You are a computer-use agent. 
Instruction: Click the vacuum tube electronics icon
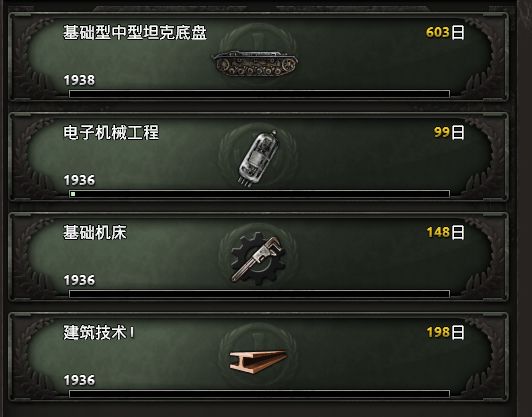[258, 158]
